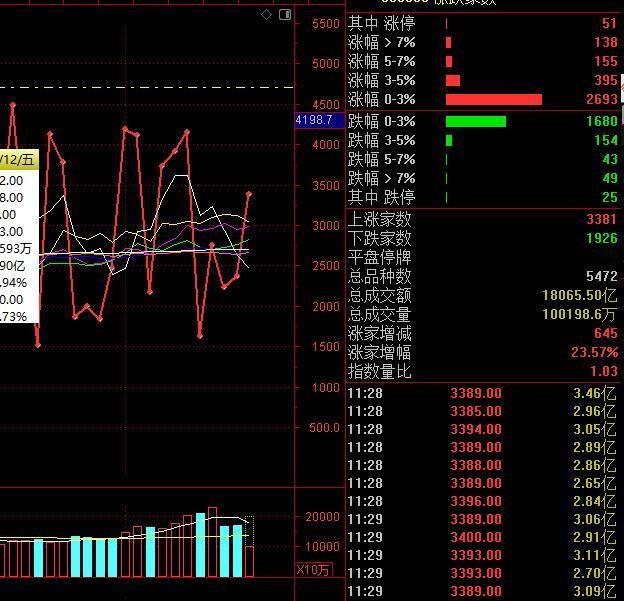Screen dimensions: 624x601
Task: Select the tick row with volume 2.70亿
Action: (482, 573)
